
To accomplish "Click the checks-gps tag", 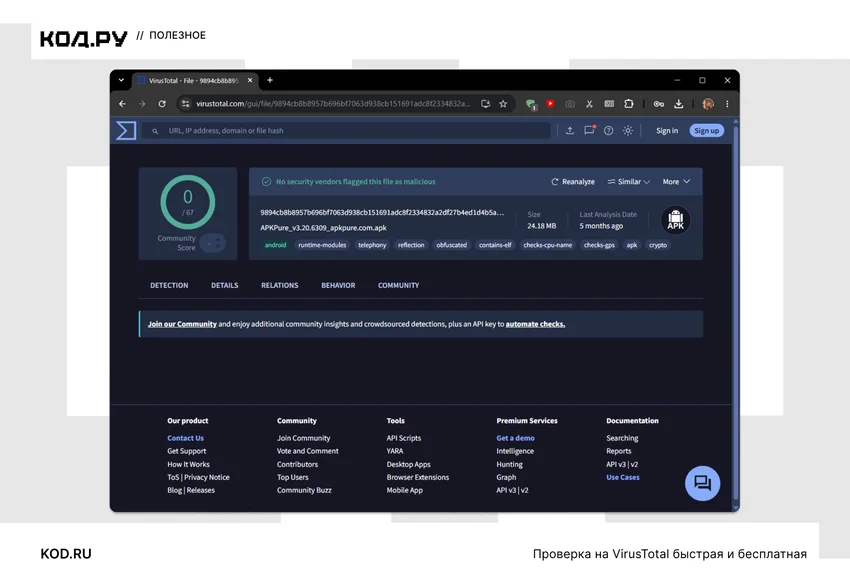I will [599, 245].
